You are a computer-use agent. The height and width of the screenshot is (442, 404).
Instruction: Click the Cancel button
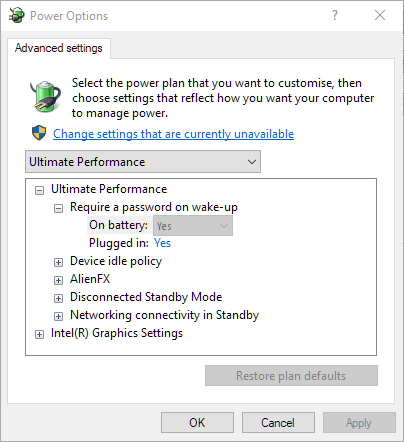point(278,423)
